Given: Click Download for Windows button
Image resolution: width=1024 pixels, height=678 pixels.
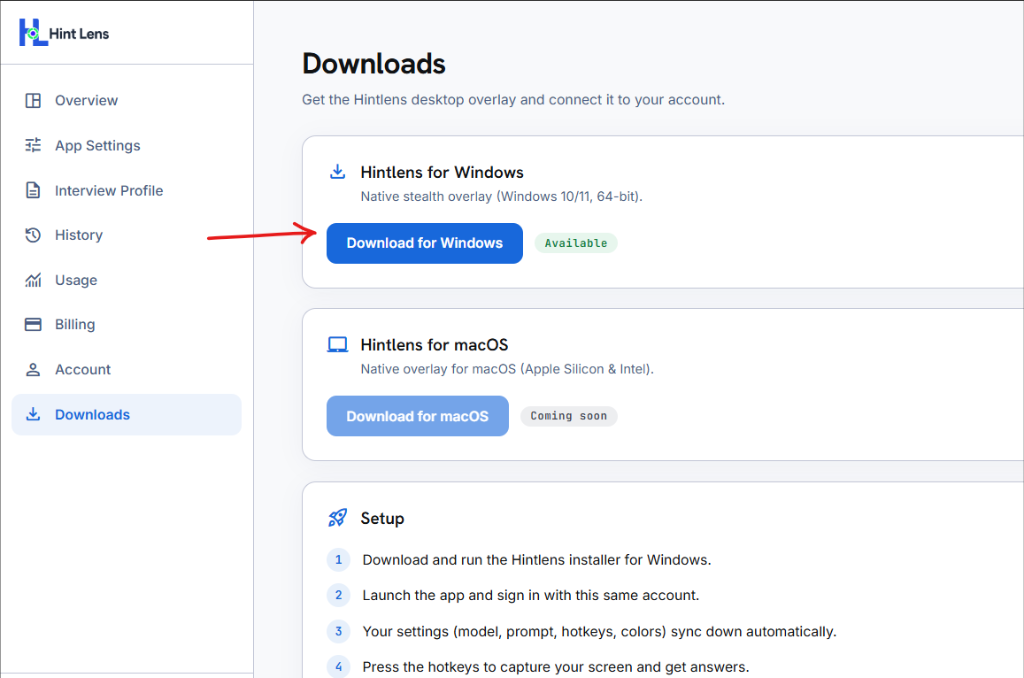Looking at the screenshot, I should pos(424,244).
